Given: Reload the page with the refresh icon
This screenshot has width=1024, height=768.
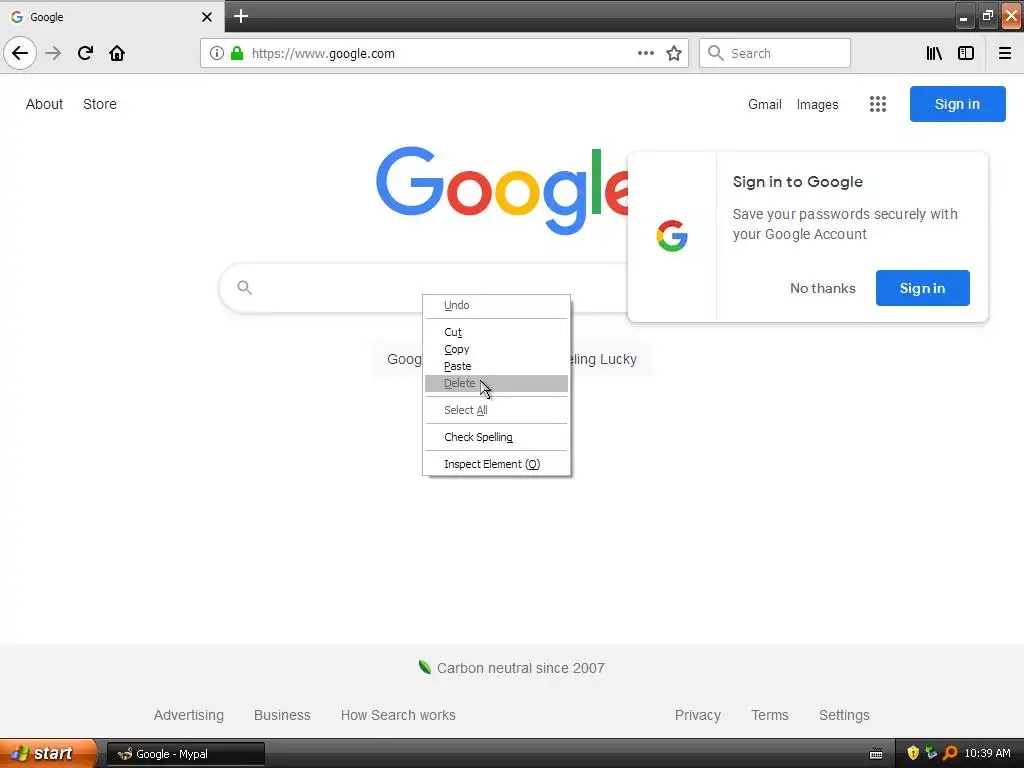Looking at the screenshot, I should 85,53.
